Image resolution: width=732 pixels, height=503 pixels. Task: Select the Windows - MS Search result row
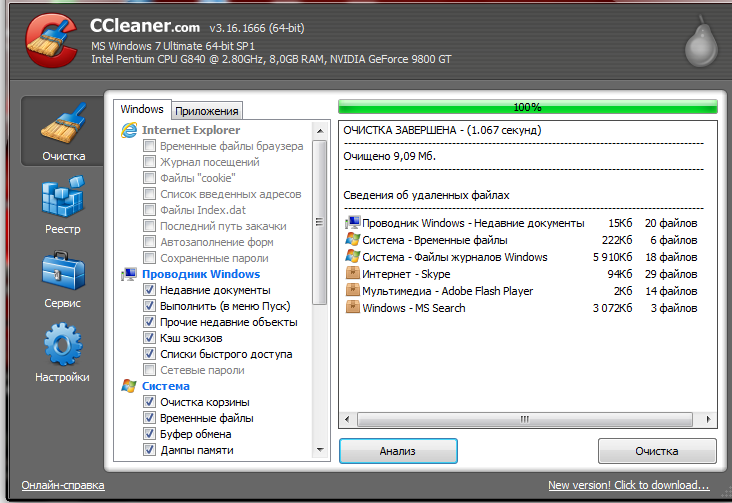pos(521,308)
